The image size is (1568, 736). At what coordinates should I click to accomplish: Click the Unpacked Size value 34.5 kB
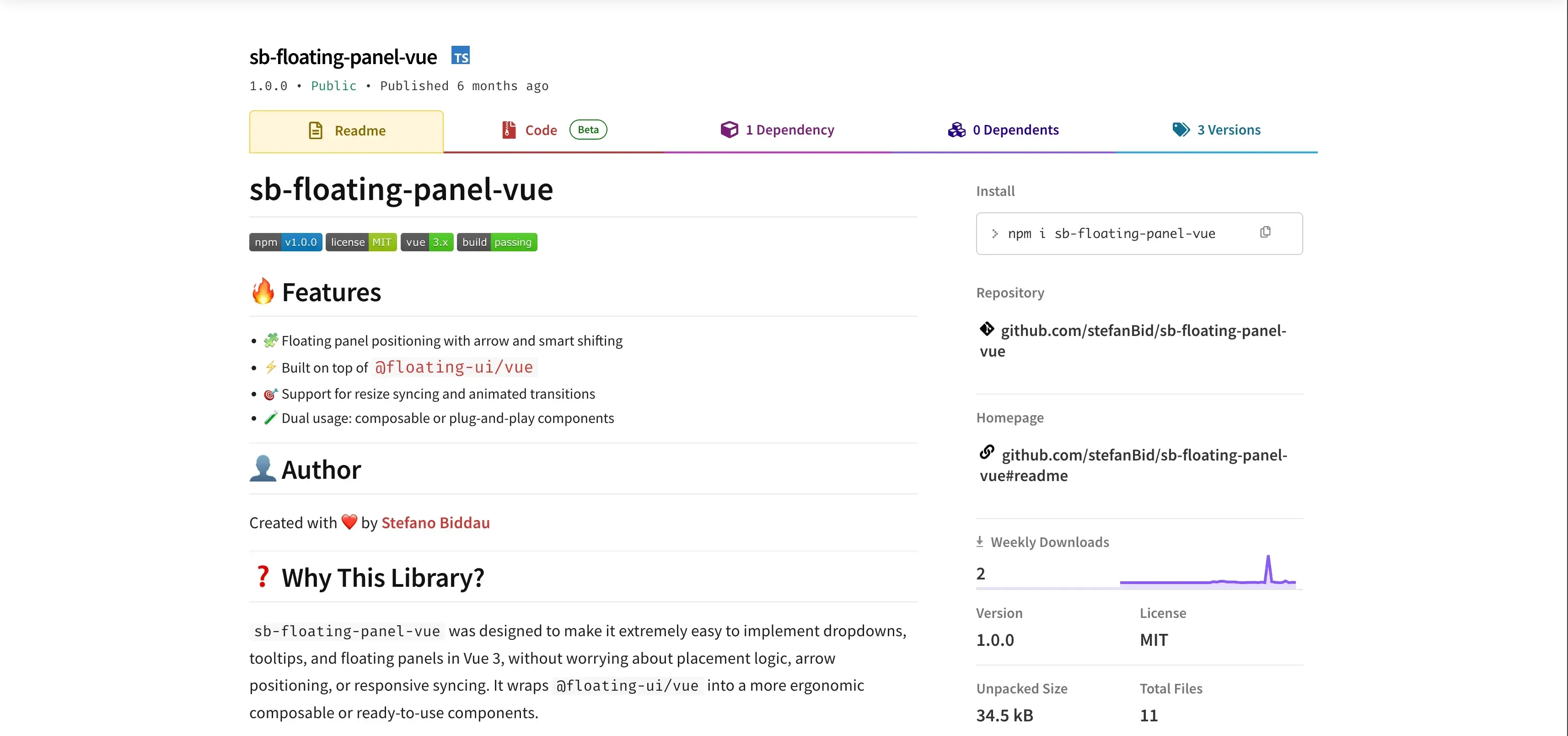(x=1004, y=715)
